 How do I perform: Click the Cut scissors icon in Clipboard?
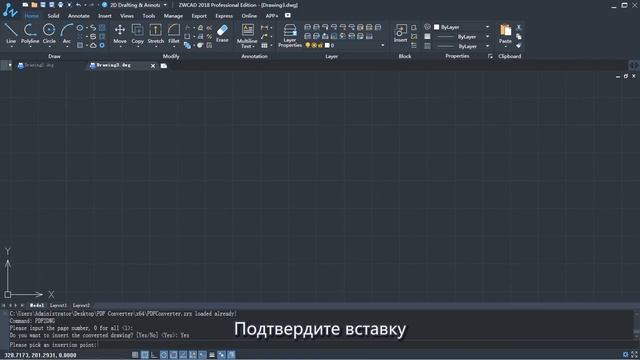point(519,27)
